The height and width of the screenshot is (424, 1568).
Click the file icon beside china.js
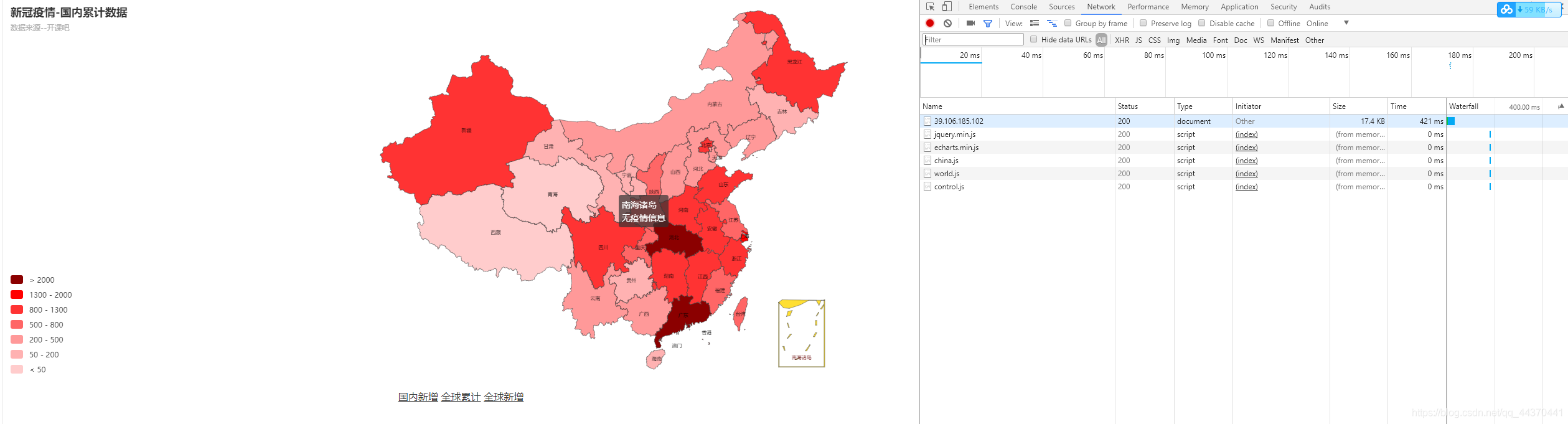[927, 160]
